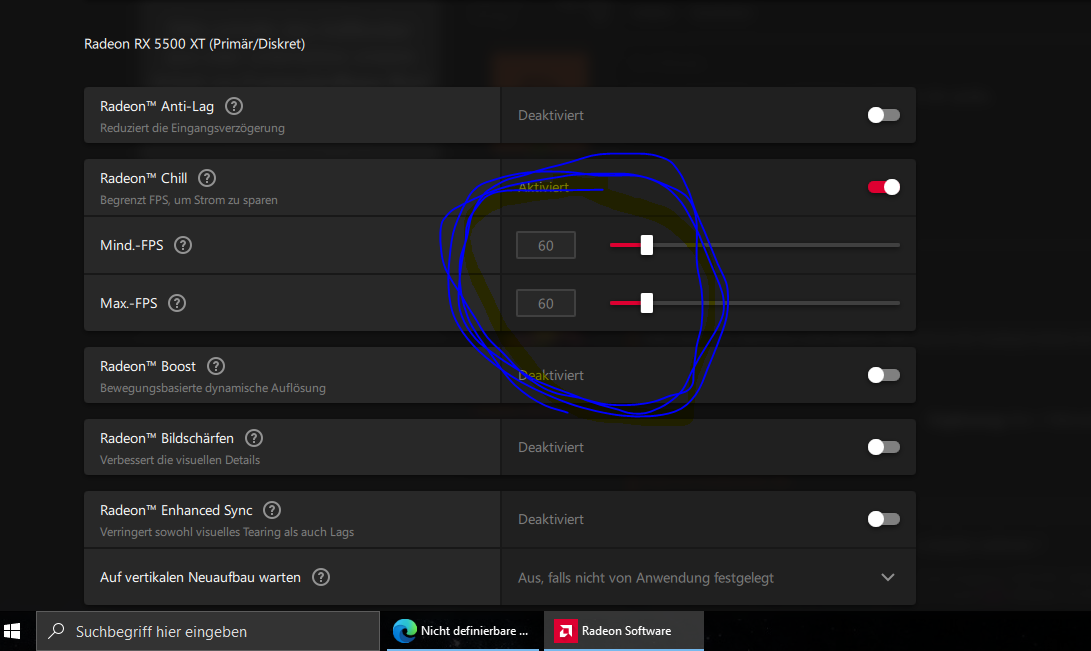The height and width of the screenshot is (651, 1091).
Task: Click 'Verringert sowohl visuelles Tearing' description
Action: click(227, 532)
